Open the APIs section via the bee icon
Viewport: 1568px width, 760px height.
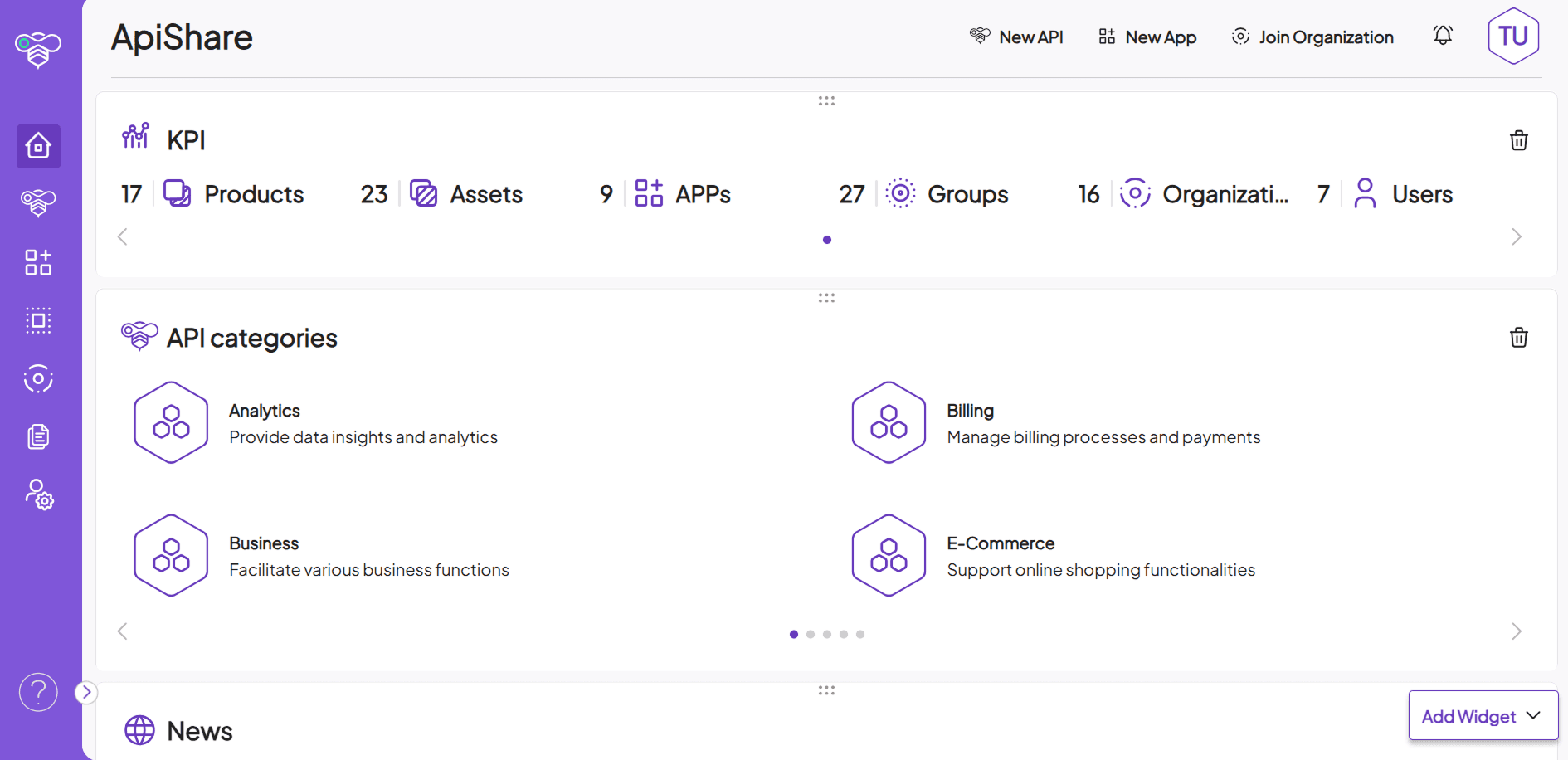[x=38, y=202]
